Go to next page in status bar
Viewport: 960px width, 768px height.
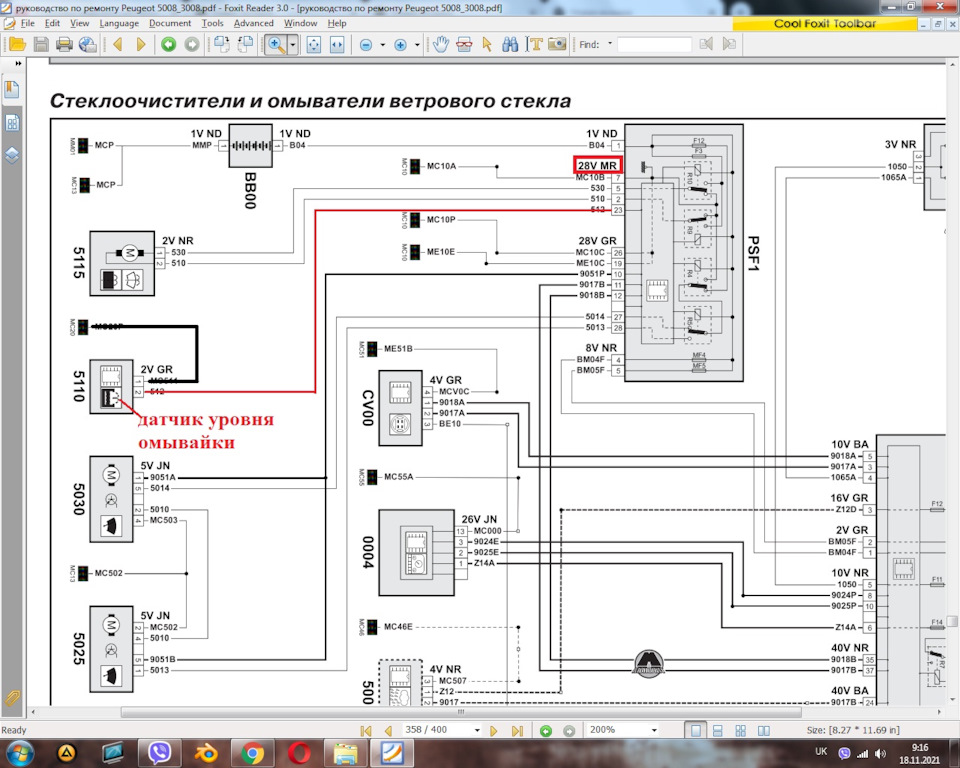click(x=494, y=731)
